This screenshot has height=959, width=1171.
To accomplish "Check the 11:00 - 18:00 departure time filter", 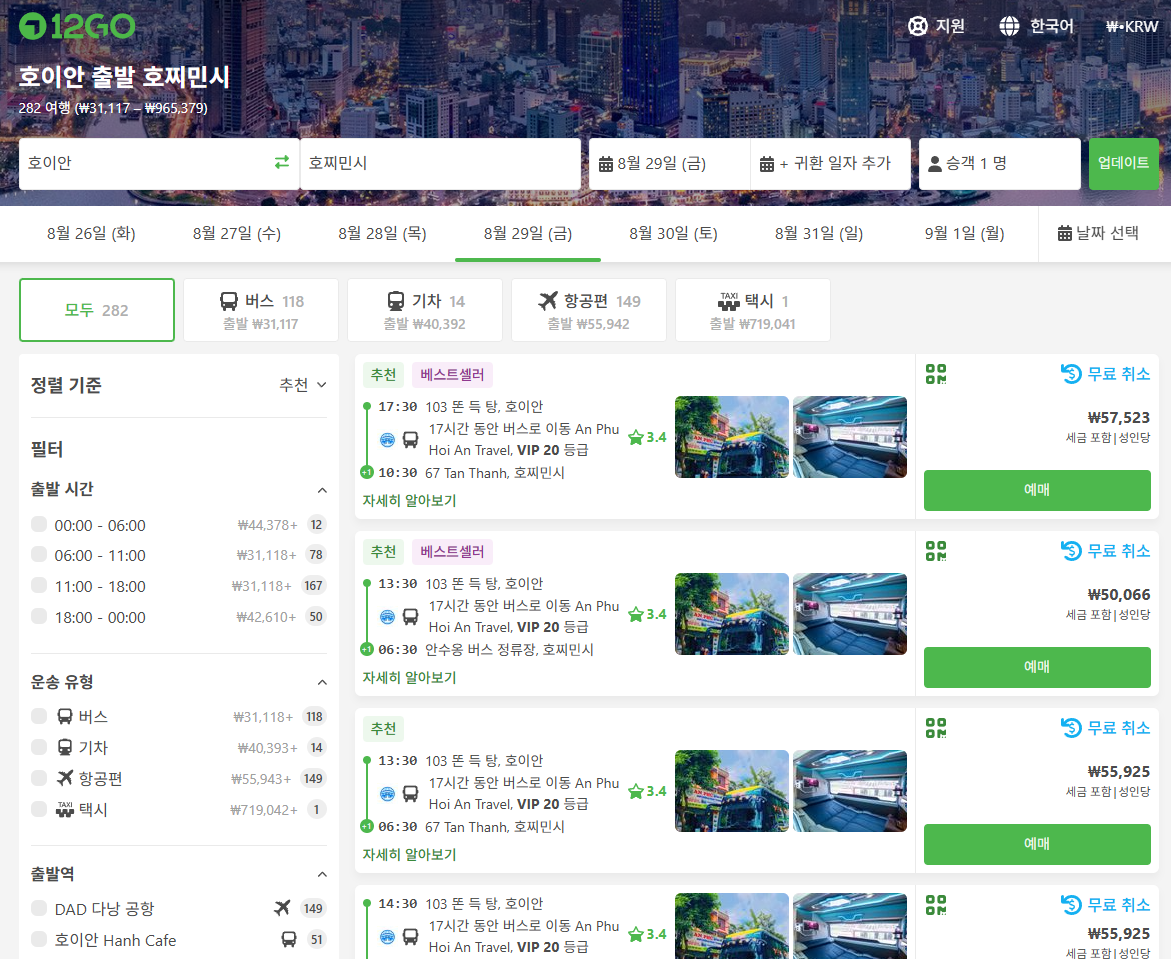I will click(39, 585).
